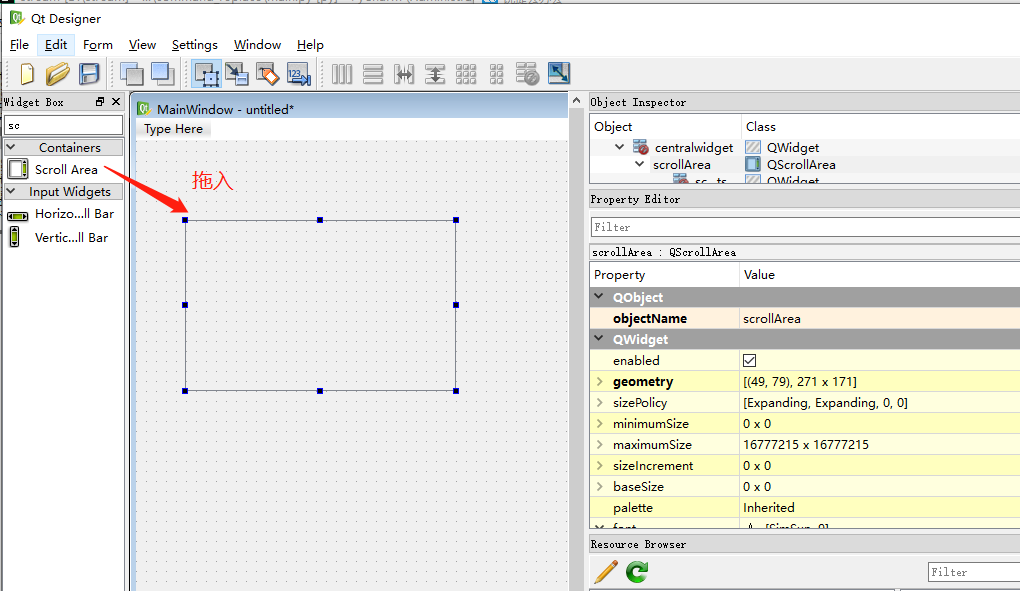The width and height of the screenshot is (1020, 591).
Task: Select the Edit Signals/Slots mode icon
Action: (x=237, y=74)
